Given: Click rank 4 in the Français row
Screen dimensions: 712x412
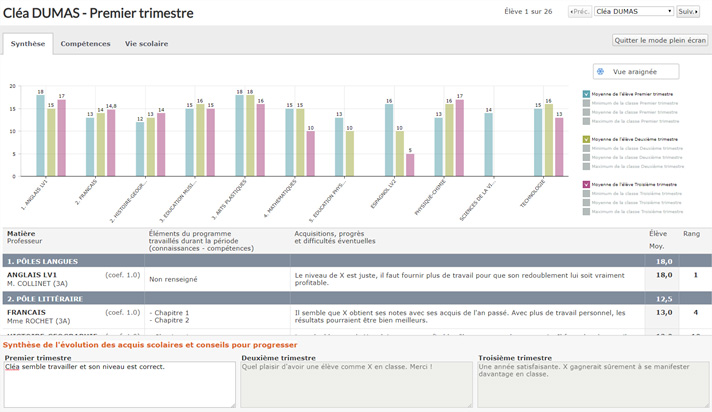Looking at the screenshot, I should 695,313.
